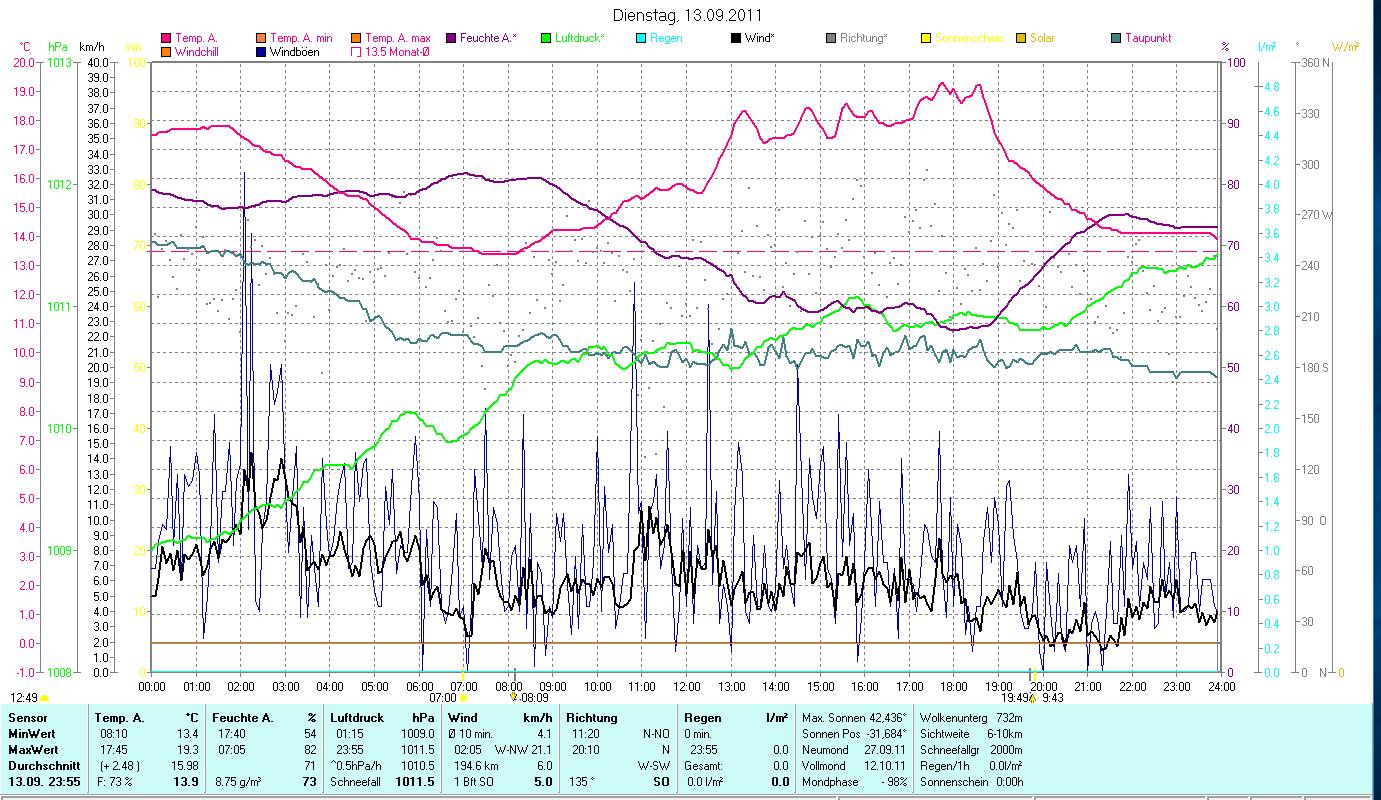Click the black Wind legend square
1381x800 pixels.
(736, 38)
